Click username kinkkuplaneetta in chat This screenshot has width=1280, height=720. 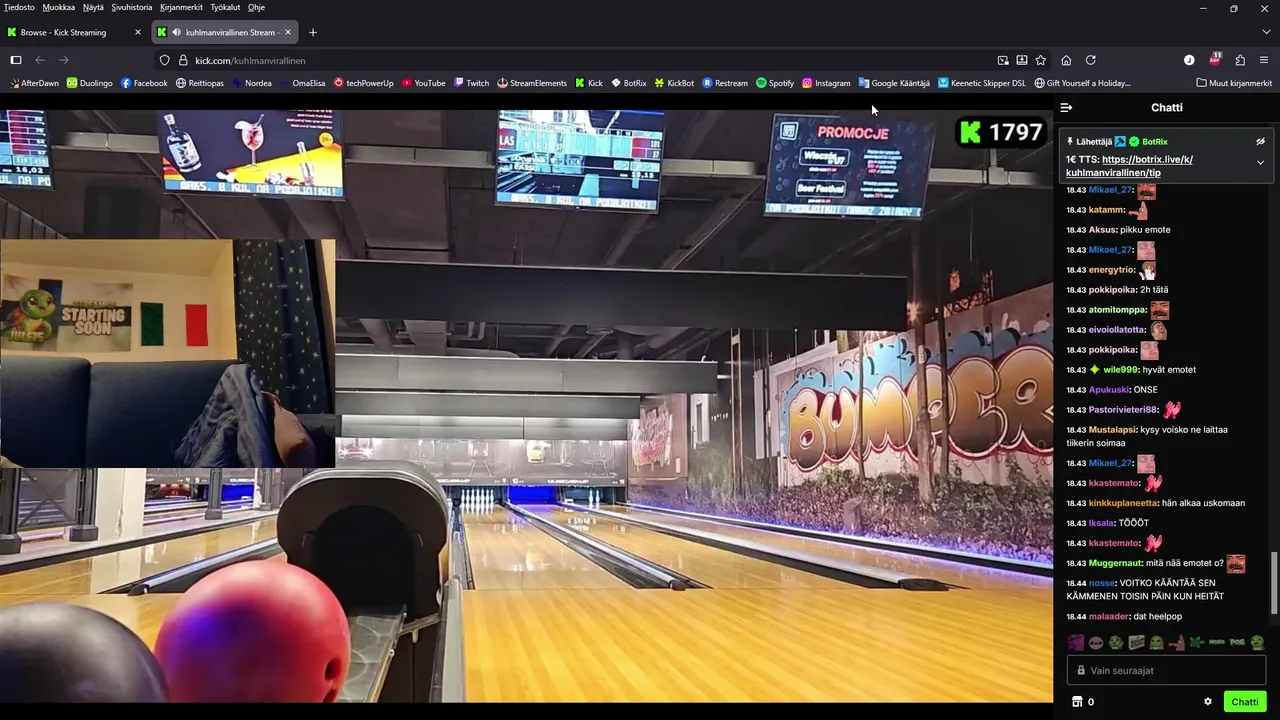click(1123, 503)
